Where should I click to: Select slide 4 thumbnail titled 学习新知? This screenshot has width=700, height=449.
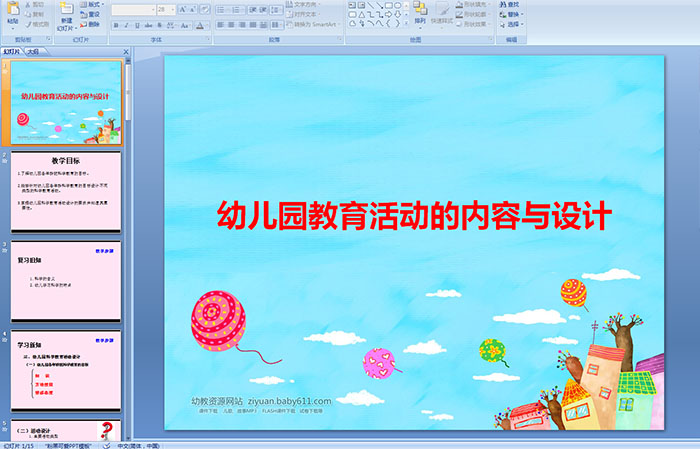[66, 370]
